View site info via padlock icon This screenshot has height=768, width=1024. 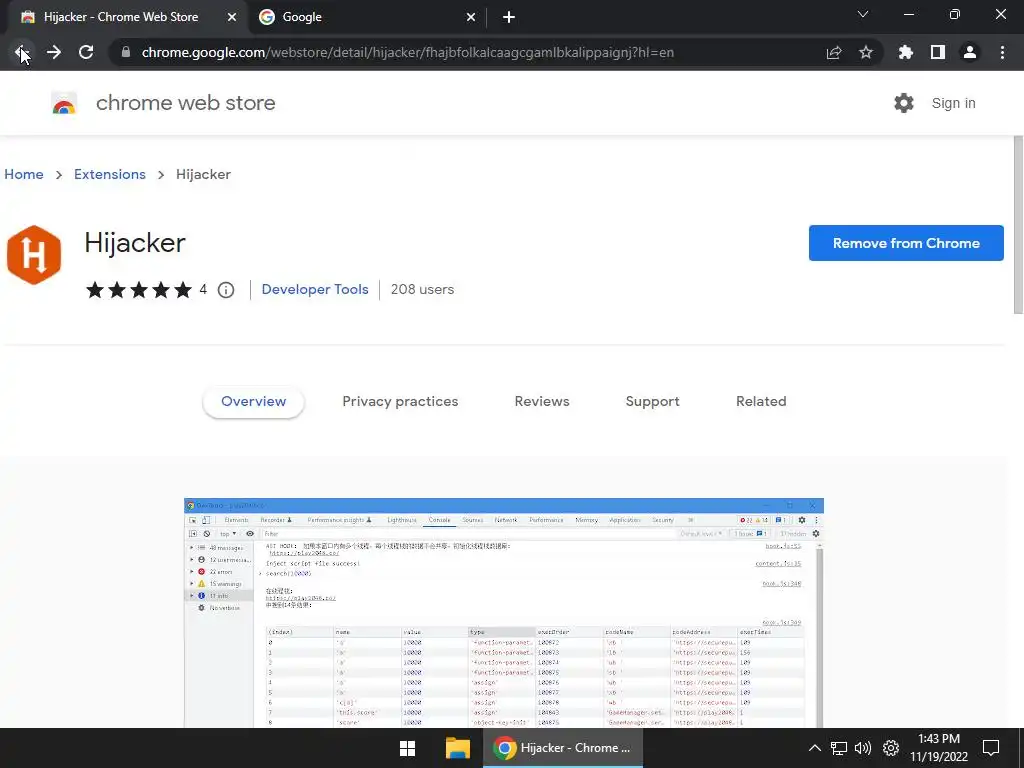(126, 52)
